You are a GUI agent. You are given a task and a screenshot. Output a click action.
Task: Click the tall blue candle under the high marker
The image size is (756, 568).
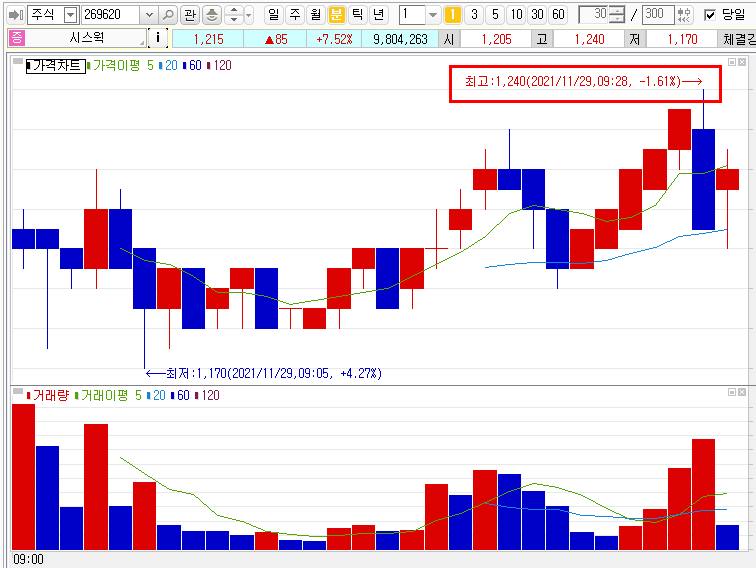pyautogui.click(x=703, y=179)
